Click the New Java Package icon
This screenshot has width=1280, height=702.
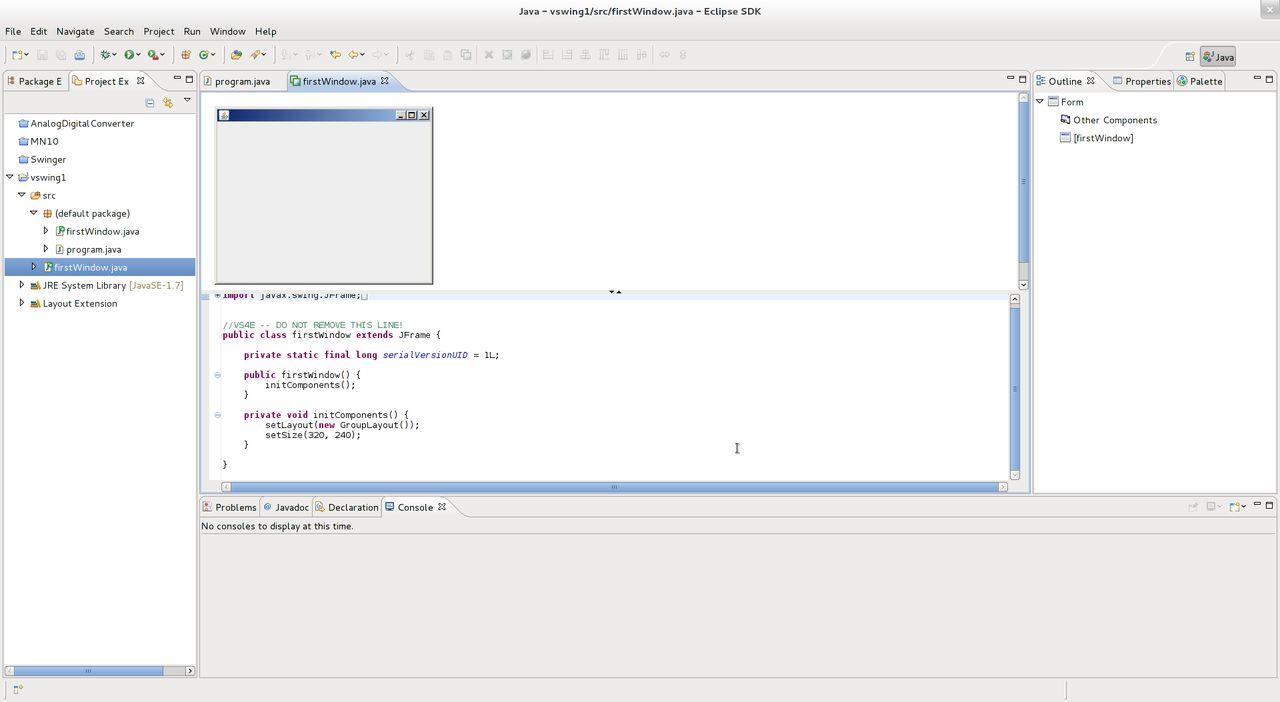[186, 55]
